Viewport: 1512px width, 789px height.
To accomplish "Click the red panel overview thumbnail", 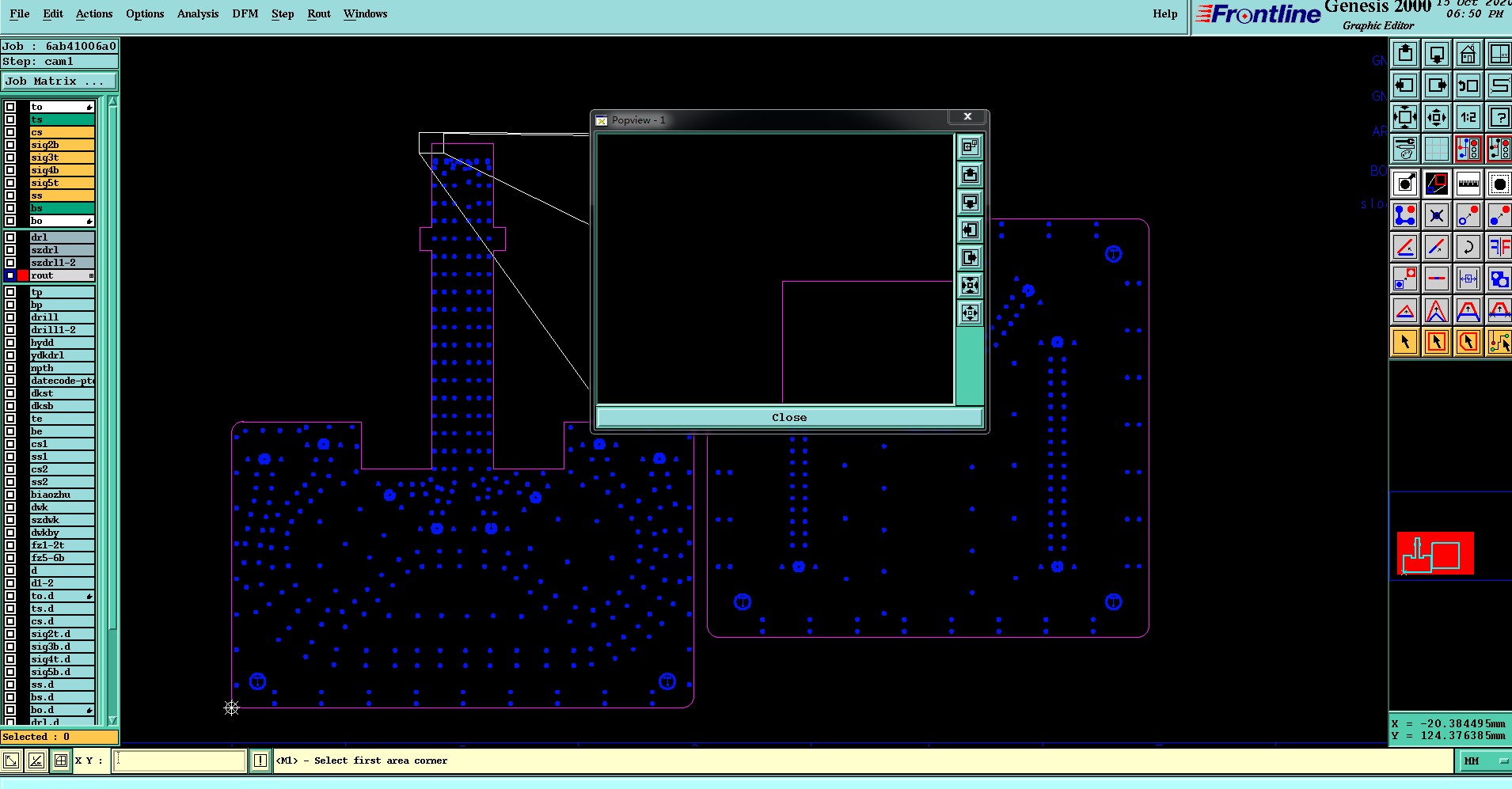I will (x=1435, y=552).
